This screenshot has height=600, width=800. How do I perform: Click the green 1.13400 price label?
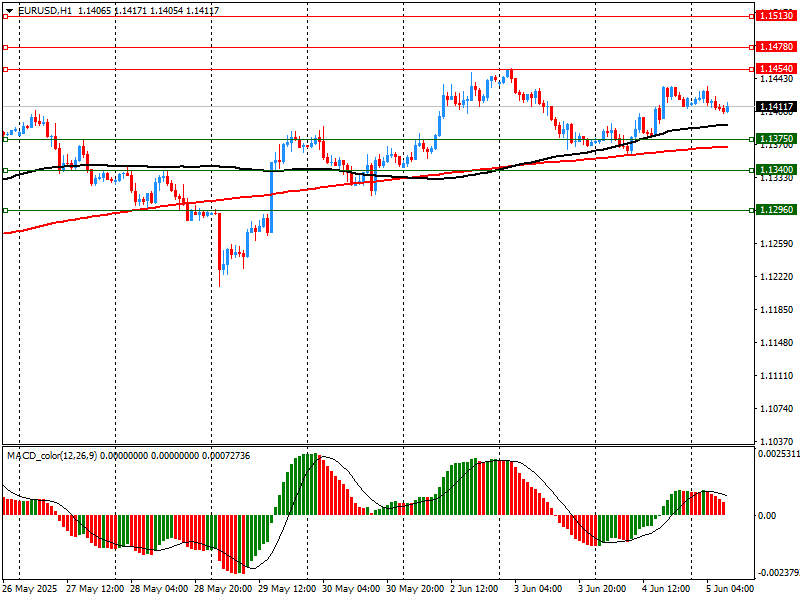[x=776, y=170]
